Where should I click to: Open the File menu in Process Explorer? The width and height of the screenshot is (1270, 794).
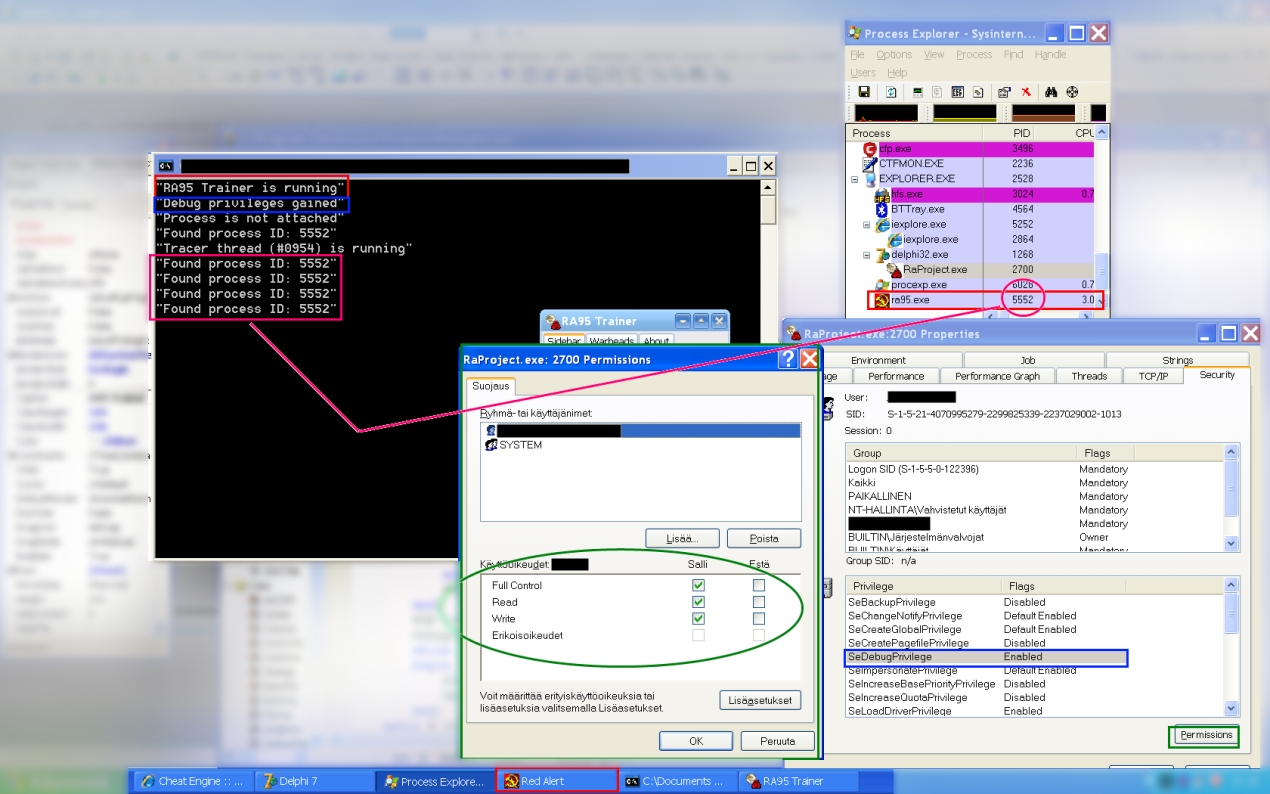click(x=857, y=55)
